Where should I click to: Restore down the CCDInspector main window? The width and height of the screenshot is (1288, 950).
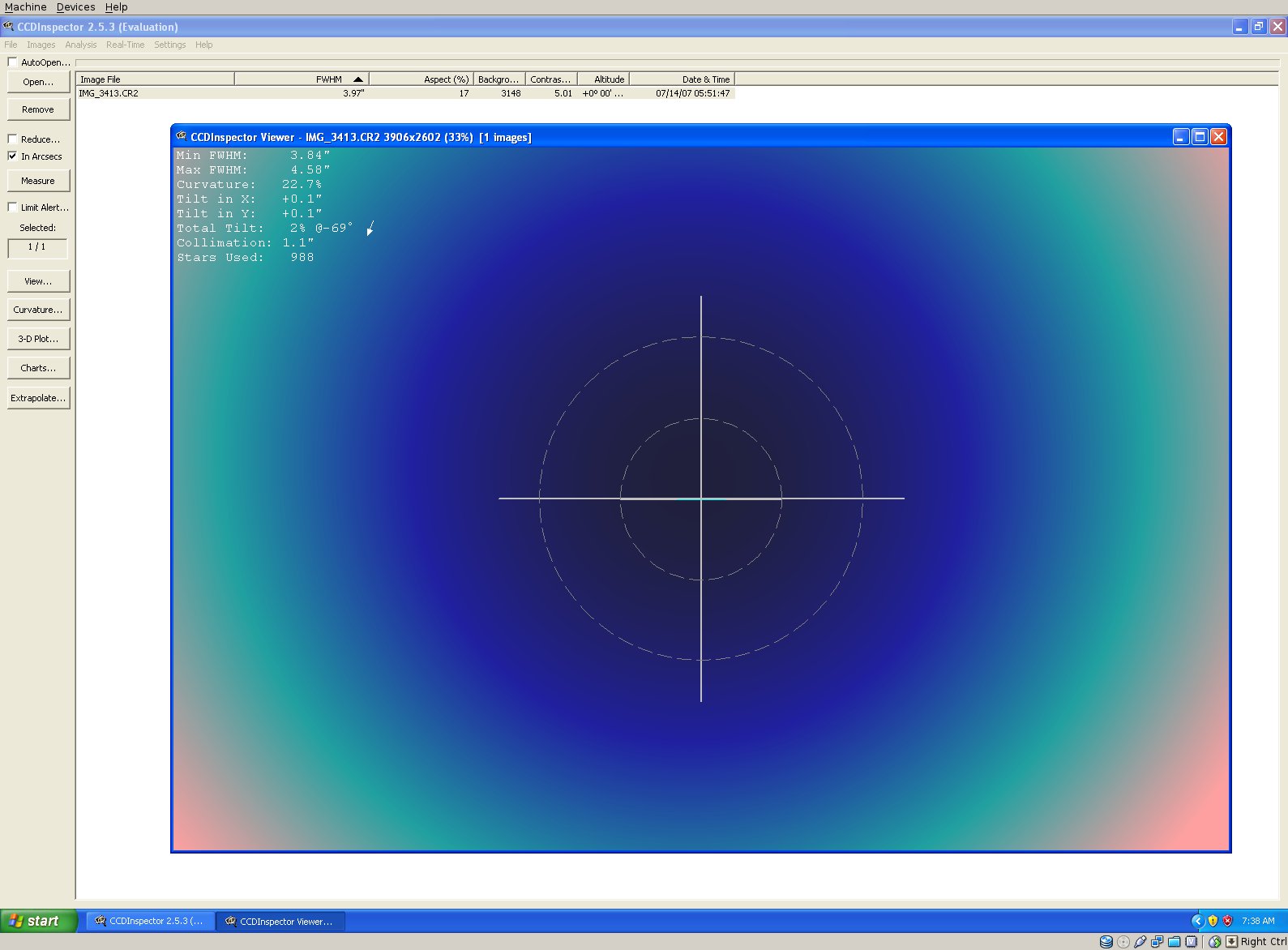(1258, 27)
